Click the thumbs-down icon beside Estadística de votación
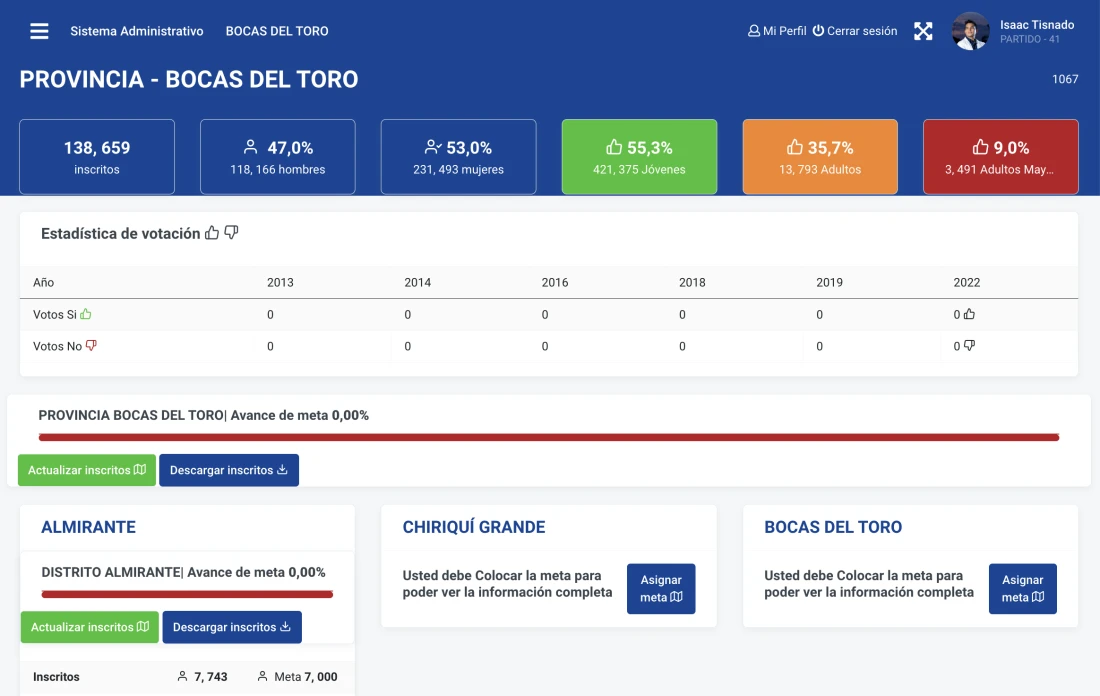The height and width of the screenshot is (696, 1100). [x=231, y=233]
